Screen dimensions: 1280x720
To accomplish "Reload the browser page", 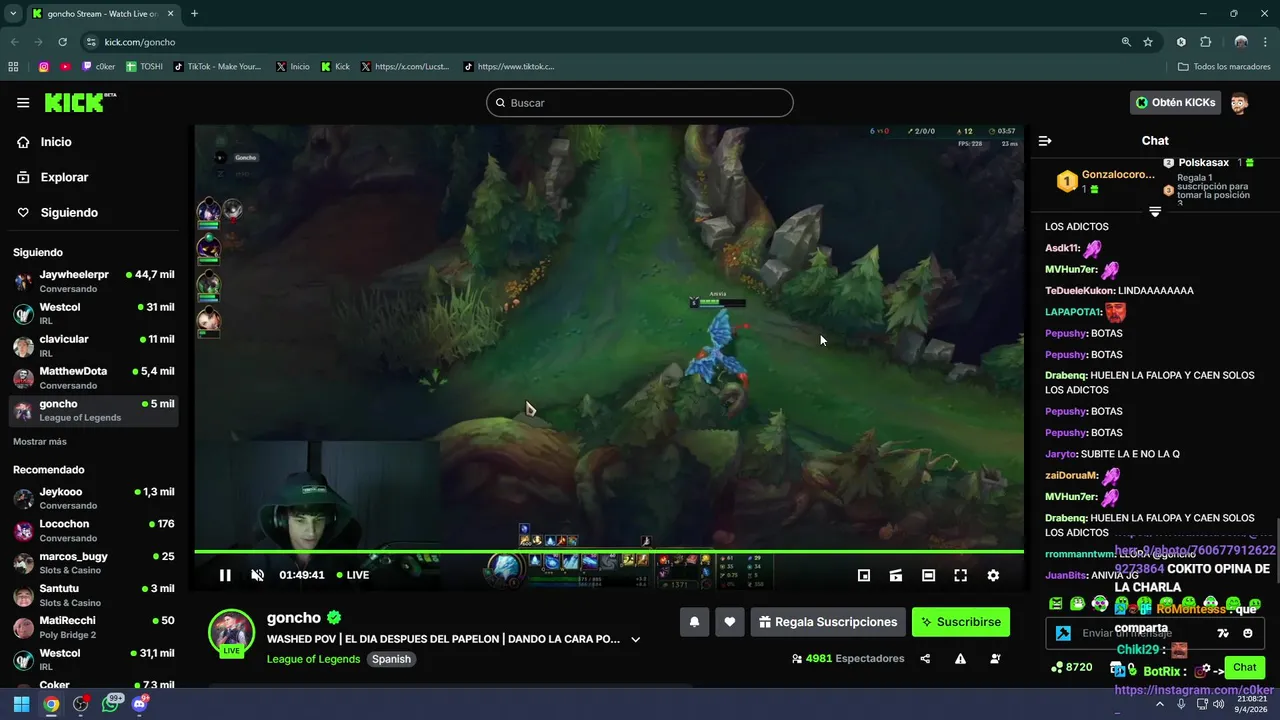I will coord(63,42).
